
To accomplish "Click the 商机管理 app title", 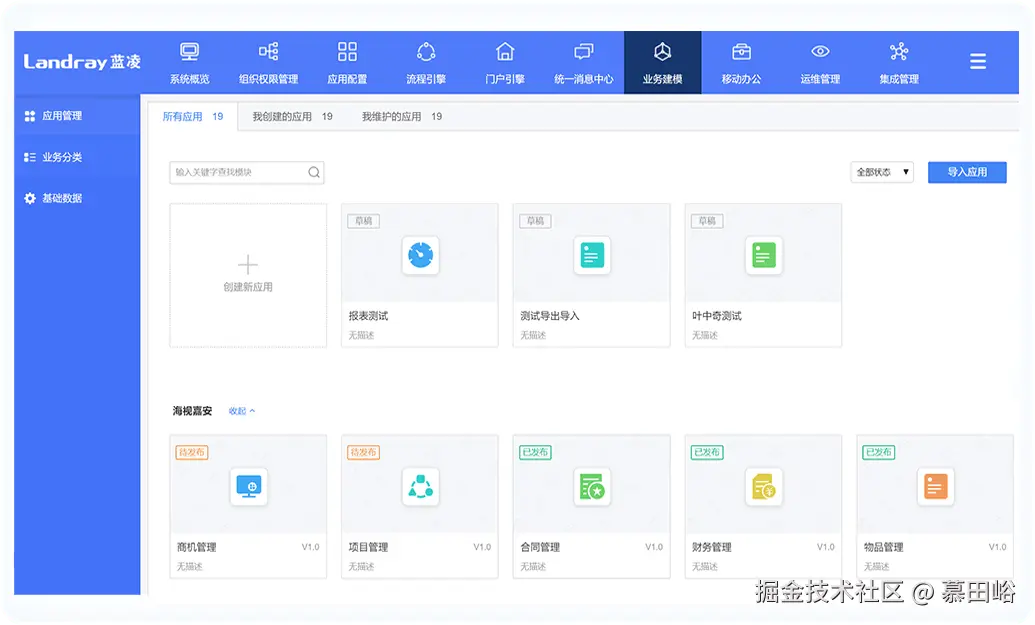I will [197, 547].
